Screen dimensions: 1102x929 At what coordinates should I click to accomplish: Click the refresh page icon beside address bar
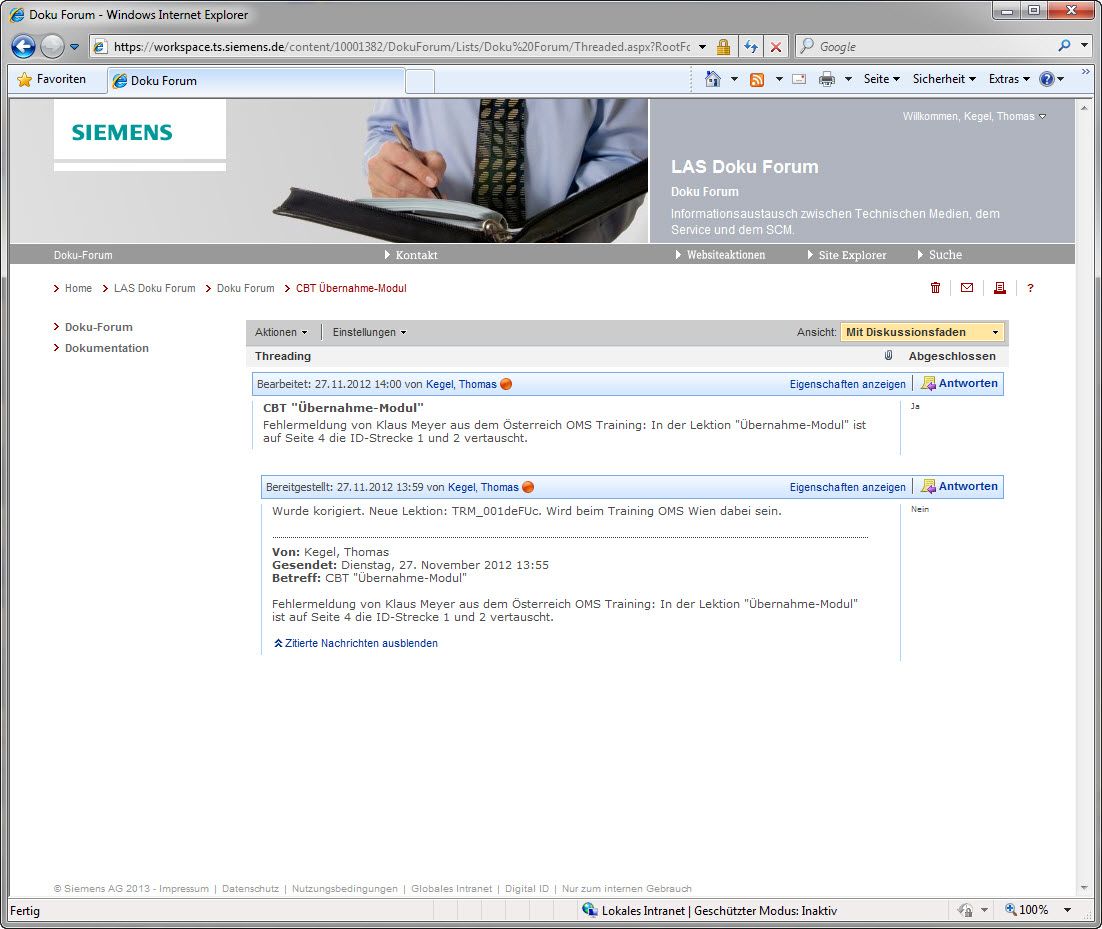pos(750,46)
